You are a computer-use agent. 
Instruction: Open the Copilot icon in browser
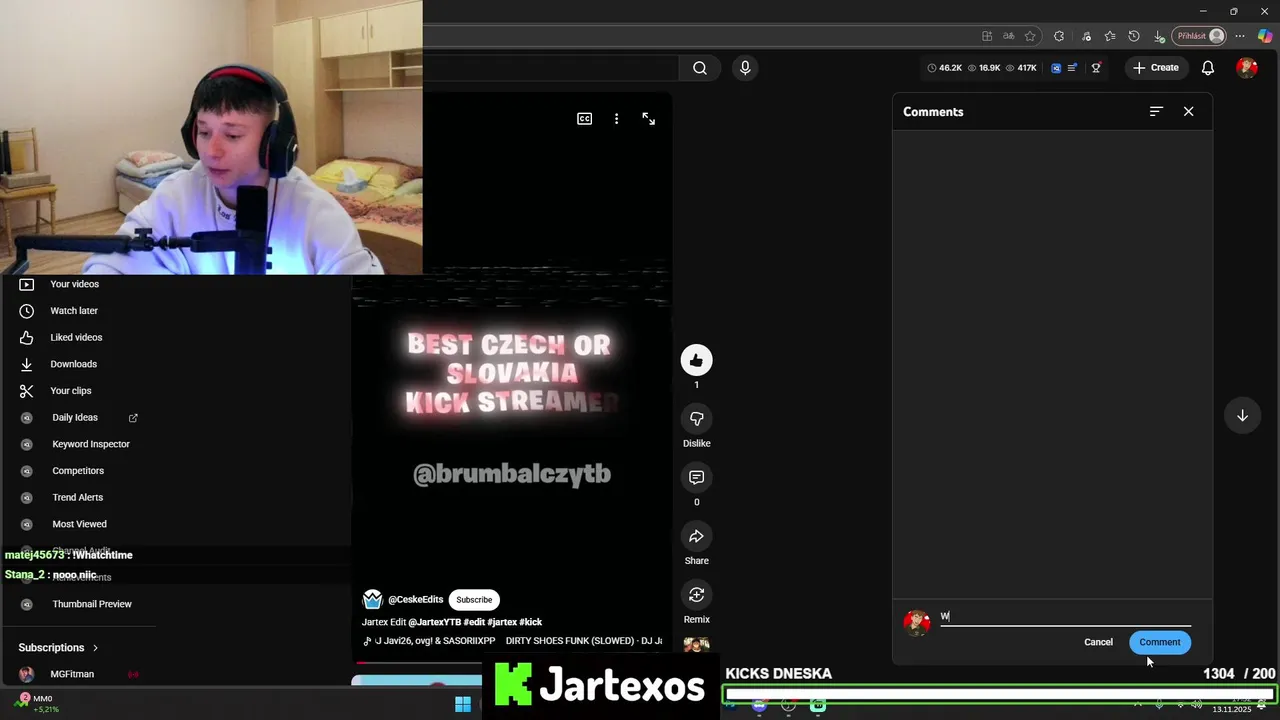pyautogui.click(x=1265, y=36)
